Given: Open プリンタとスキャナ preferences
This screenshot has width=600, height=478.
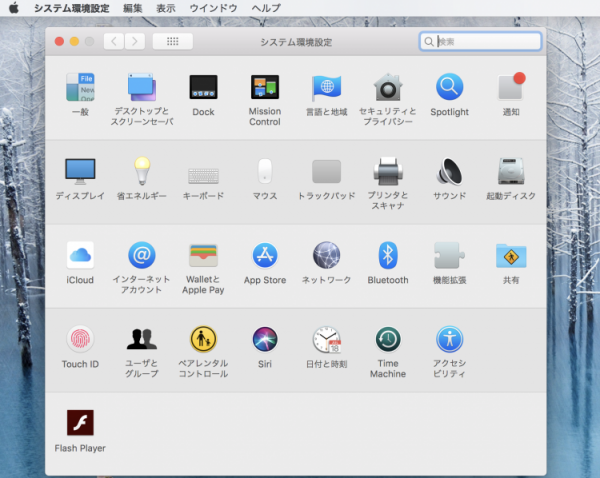Looking at the screenshot, I should pos(388,171).
